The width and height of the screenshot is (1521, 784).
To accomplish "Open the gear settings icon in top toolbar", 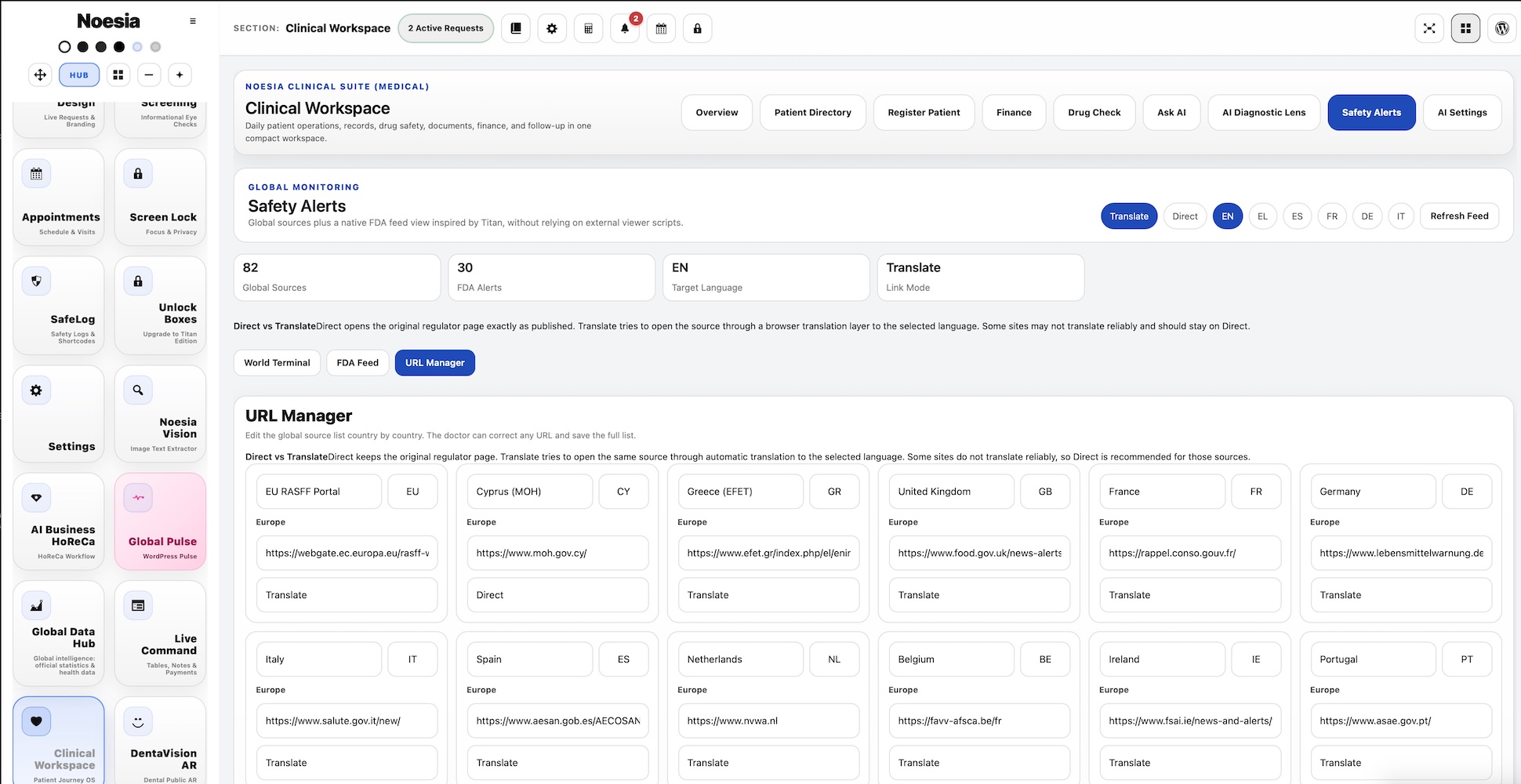I will [552, 28].
